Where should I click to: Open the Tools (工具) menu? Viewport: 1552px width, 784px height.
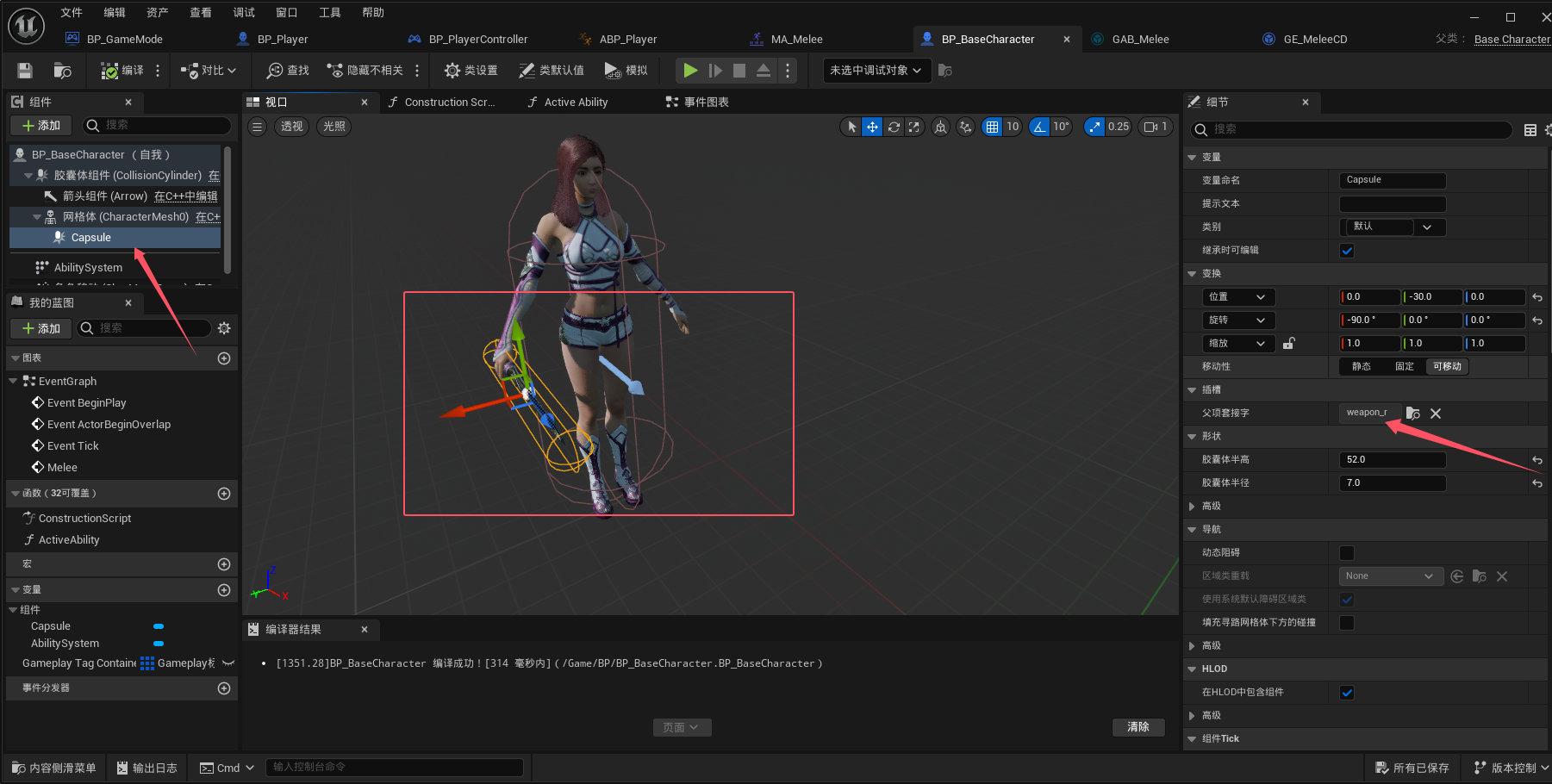(330, 12)
